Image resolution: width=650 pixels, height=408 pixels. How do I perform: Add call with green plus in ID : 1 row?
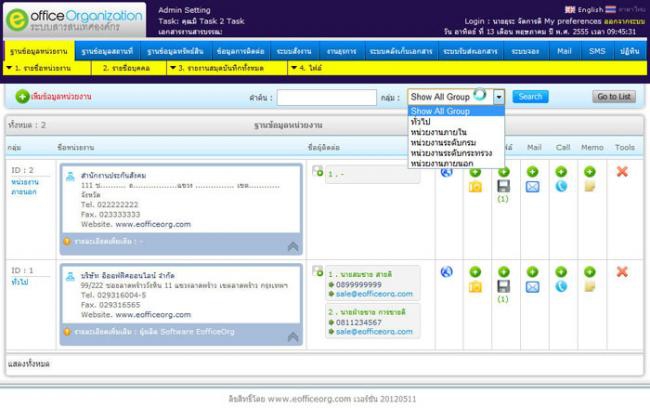pyautogui.click(x=561, y=272)
